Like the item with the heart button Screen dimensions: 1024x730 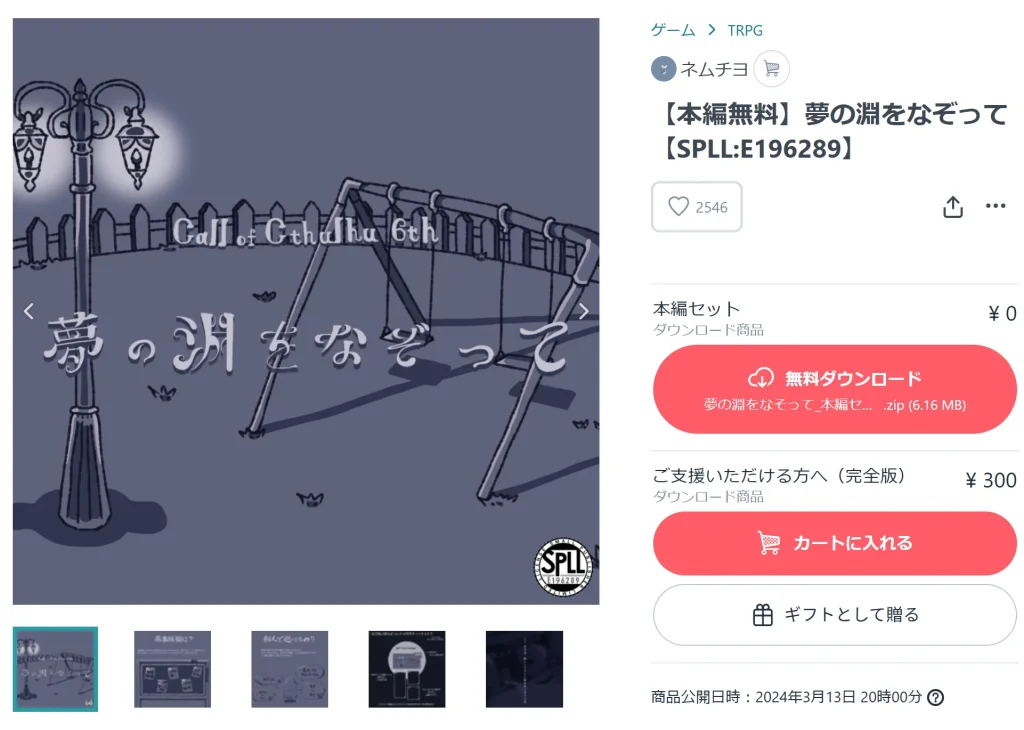[696, 207]
